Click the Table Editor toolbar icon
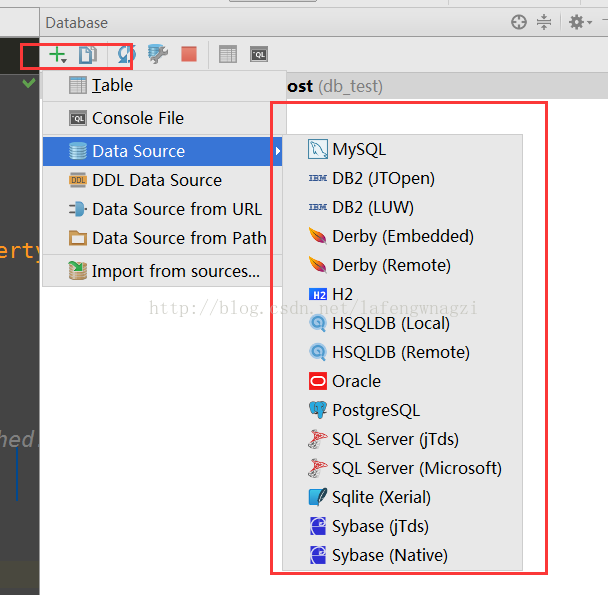 [x=228, y=54]
